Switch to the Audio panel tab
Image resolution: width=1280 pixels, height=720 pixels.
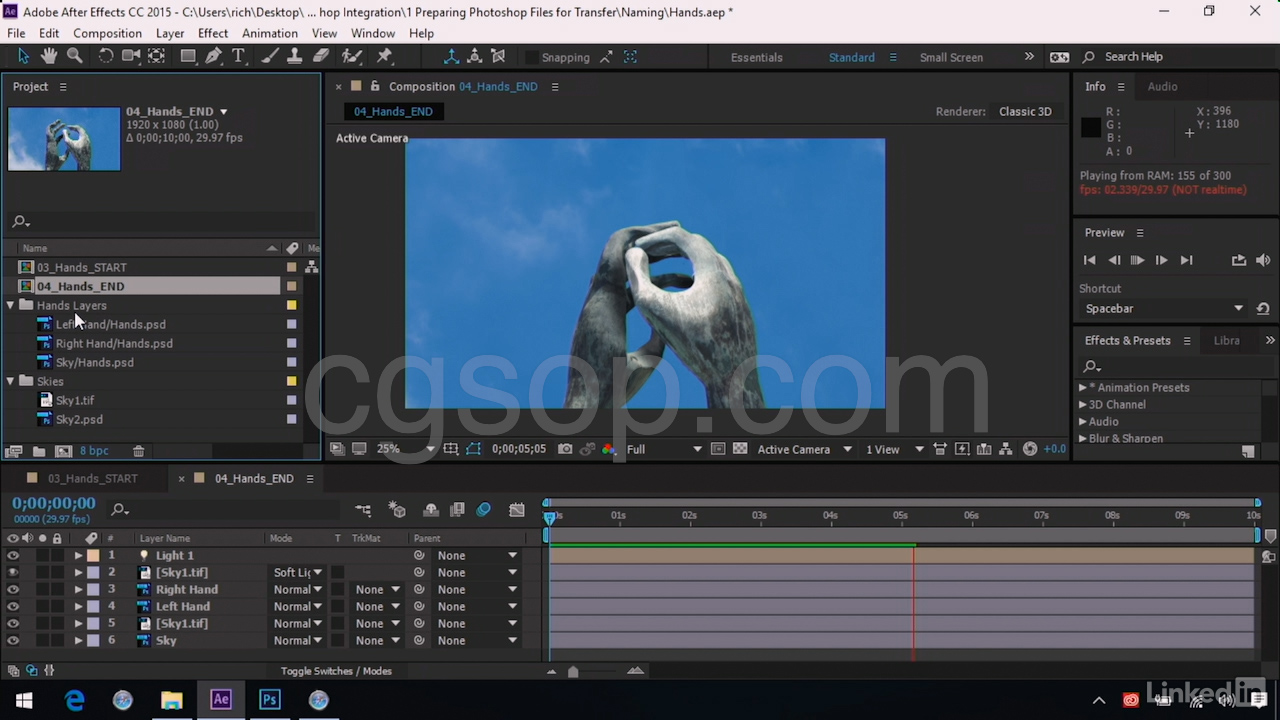(1162, 86)
